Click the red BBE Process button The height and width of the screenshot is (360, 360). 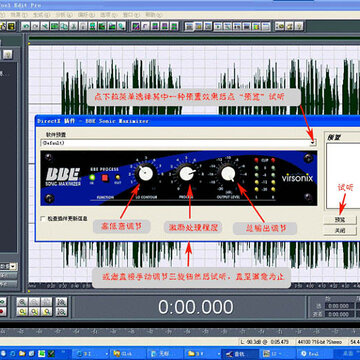pos(105,178)
